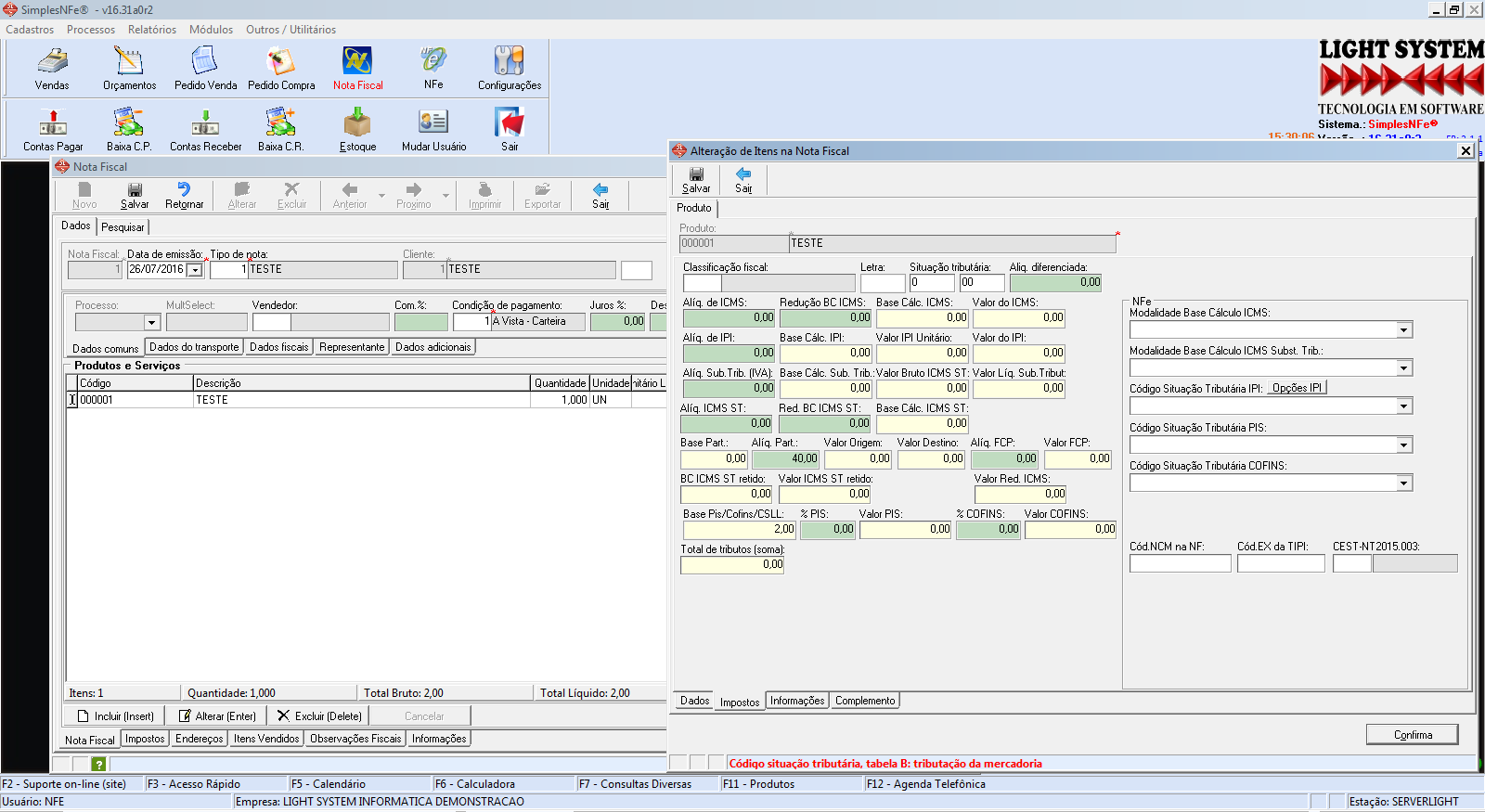Click Alterar in Nota Fiscal toolbar
This screenshot has width=1485, height=812.
click(x=242, y=196)
